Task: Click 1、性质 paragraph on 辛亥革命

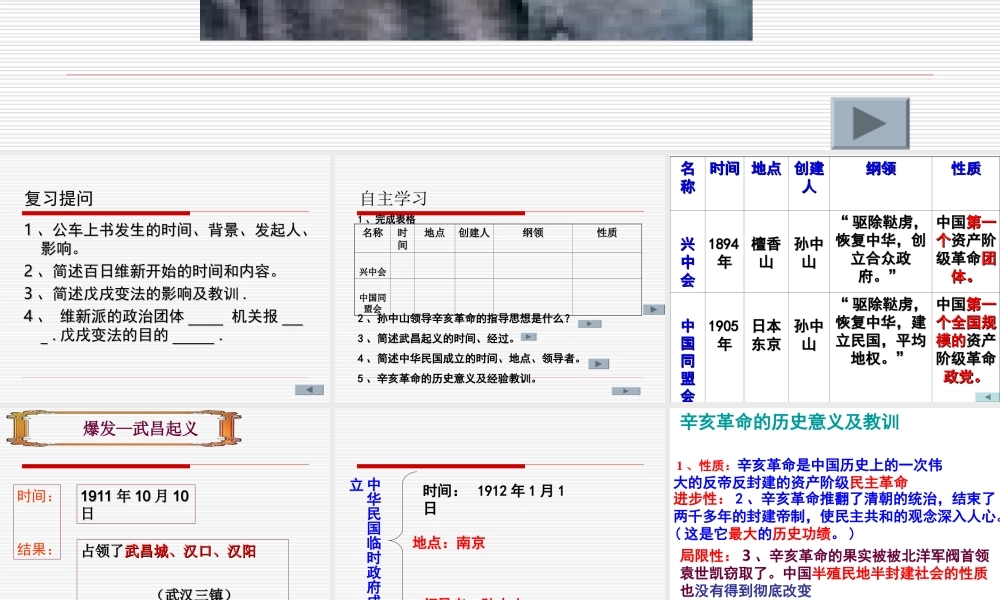Action: [x=809, y=473]
